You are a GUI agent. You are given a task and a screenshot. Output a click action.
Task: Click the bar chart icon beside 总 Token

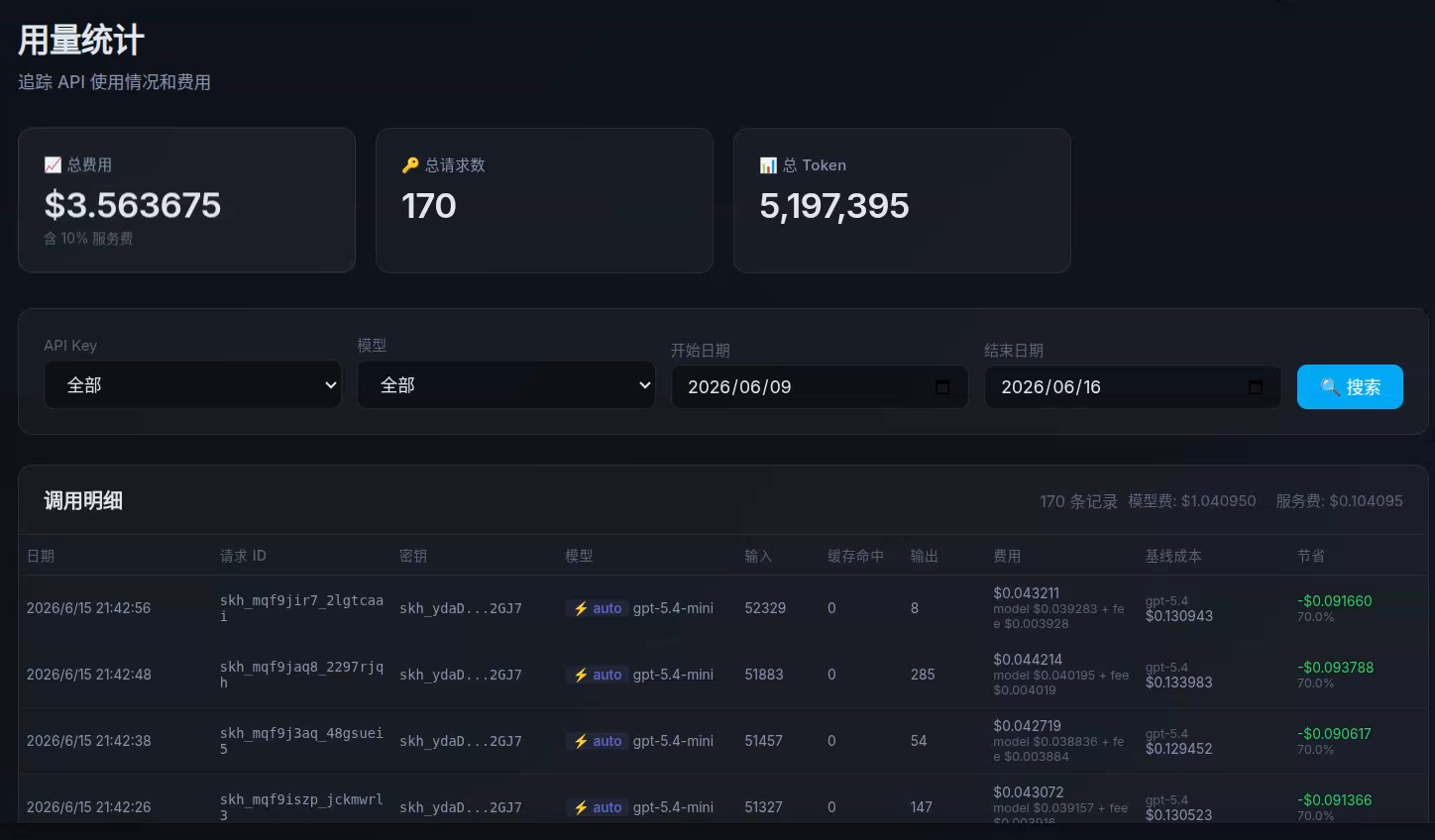768,165
